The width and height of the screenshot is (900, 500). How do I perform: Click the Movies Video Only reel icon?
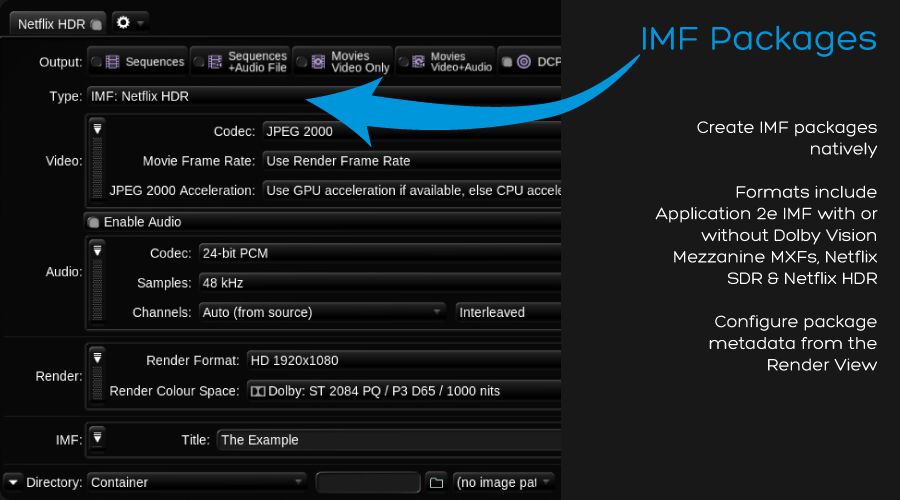[318, 62]
